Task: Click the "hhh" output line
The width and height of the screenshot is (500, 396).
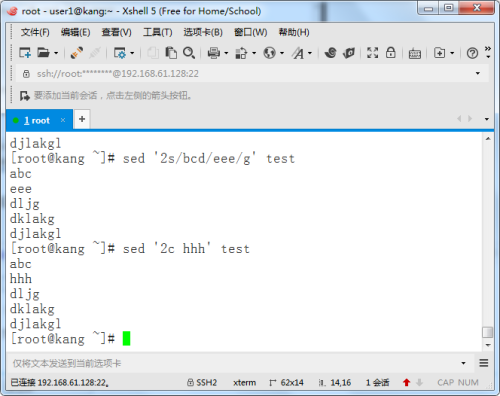Action: tap(21, 279)
